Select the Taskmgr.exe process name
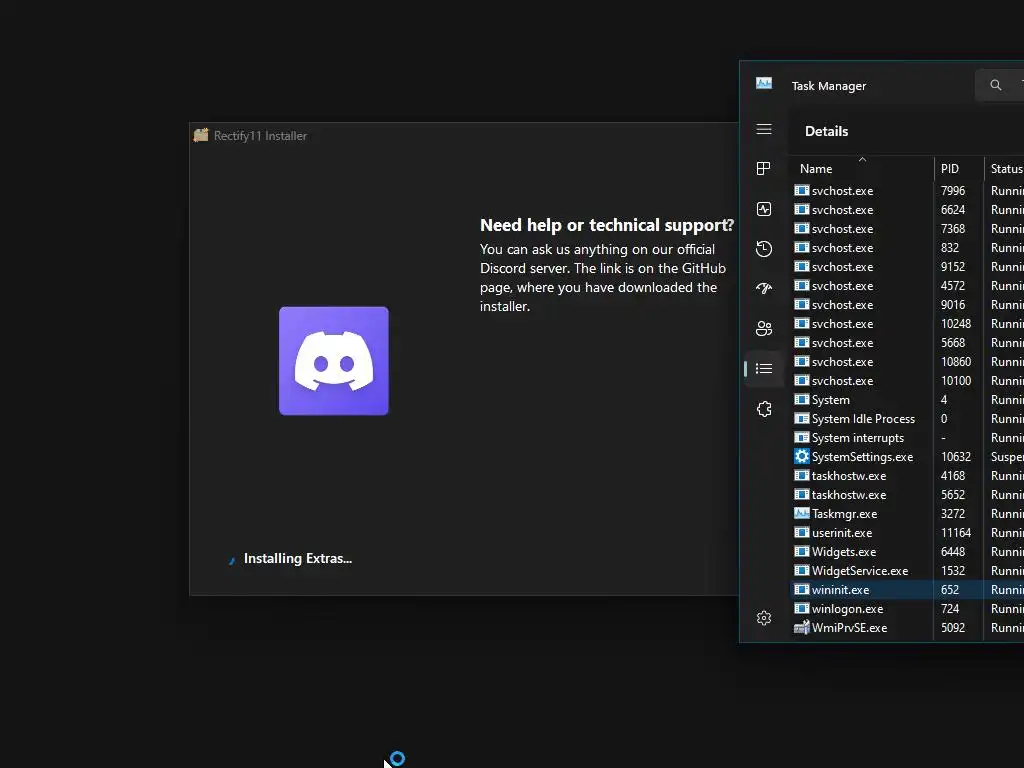Screen dimensions: 1024x768 point(844,513)
